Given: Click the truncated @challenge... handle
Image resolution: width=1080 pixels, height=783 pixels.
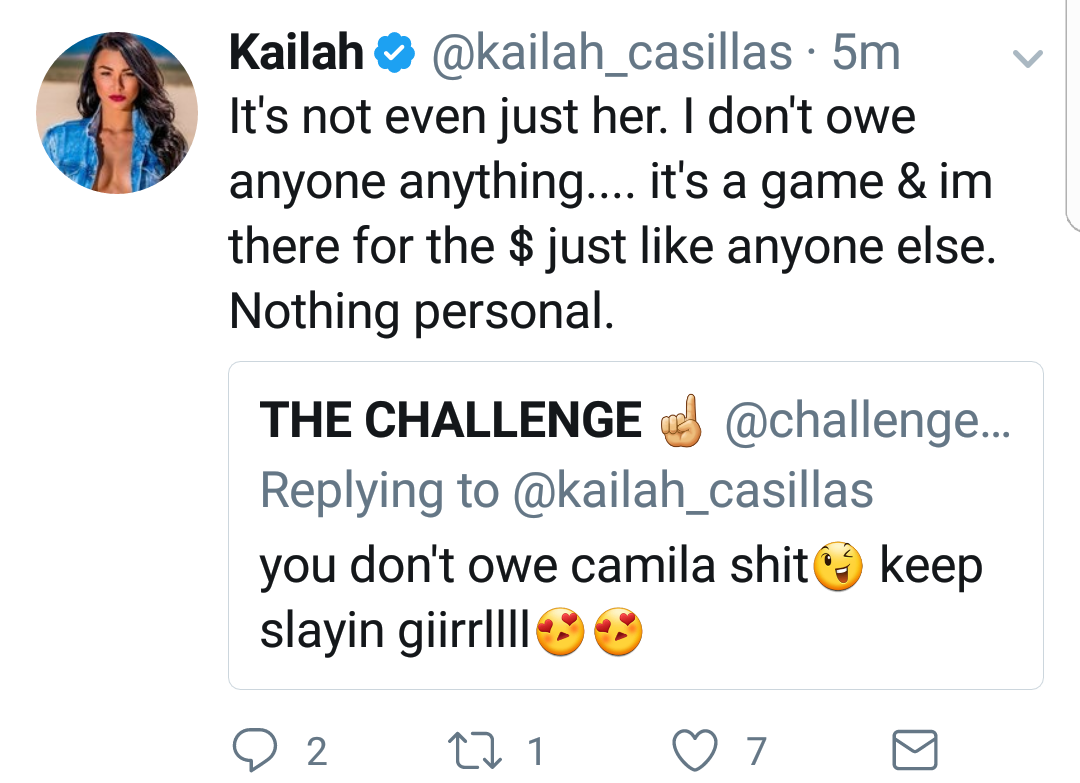Looking at the screenshot, I should (x=867, y=421).
